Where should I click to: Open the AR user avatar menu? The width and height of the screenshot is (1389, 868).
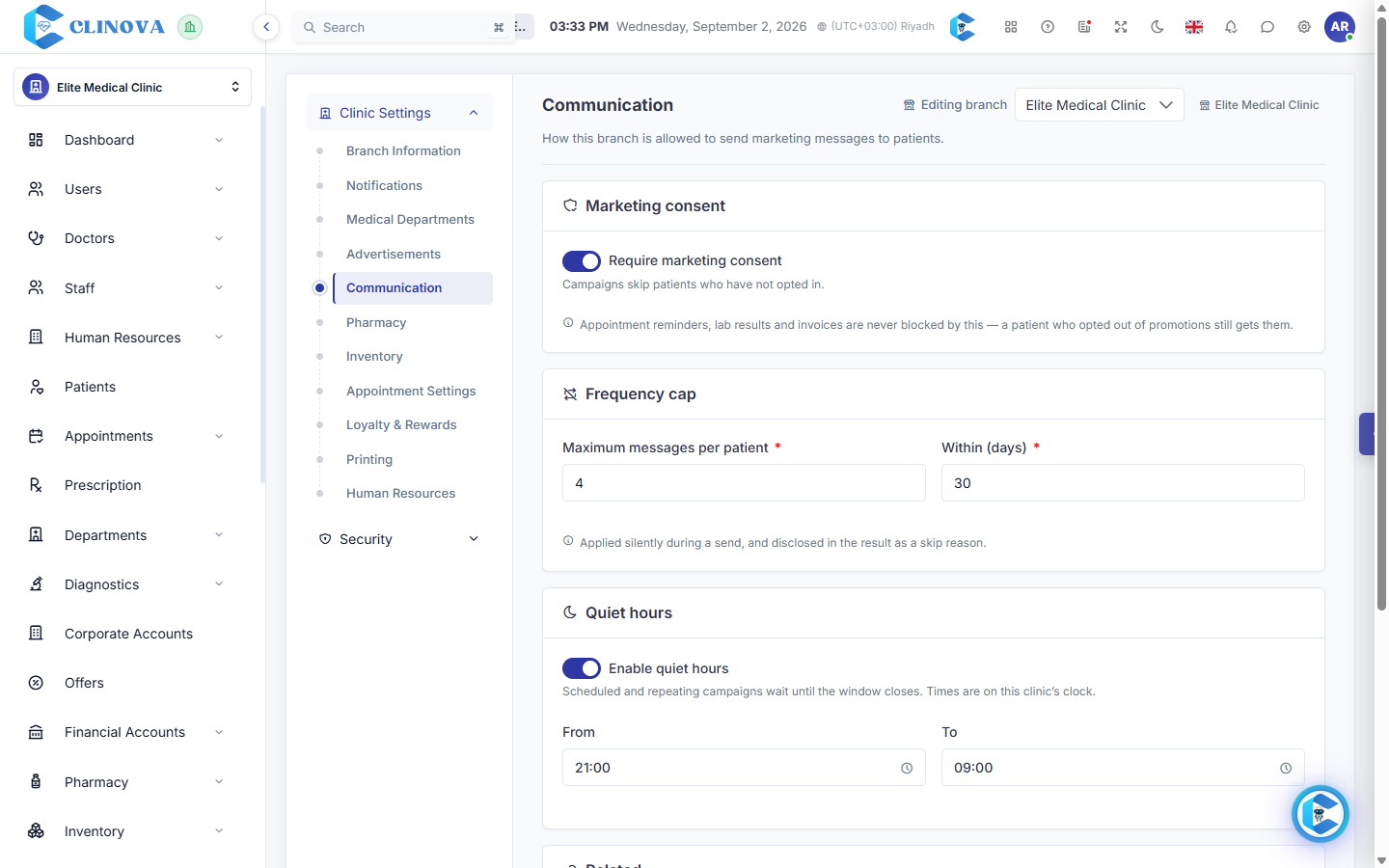[x=1340, y=27]
